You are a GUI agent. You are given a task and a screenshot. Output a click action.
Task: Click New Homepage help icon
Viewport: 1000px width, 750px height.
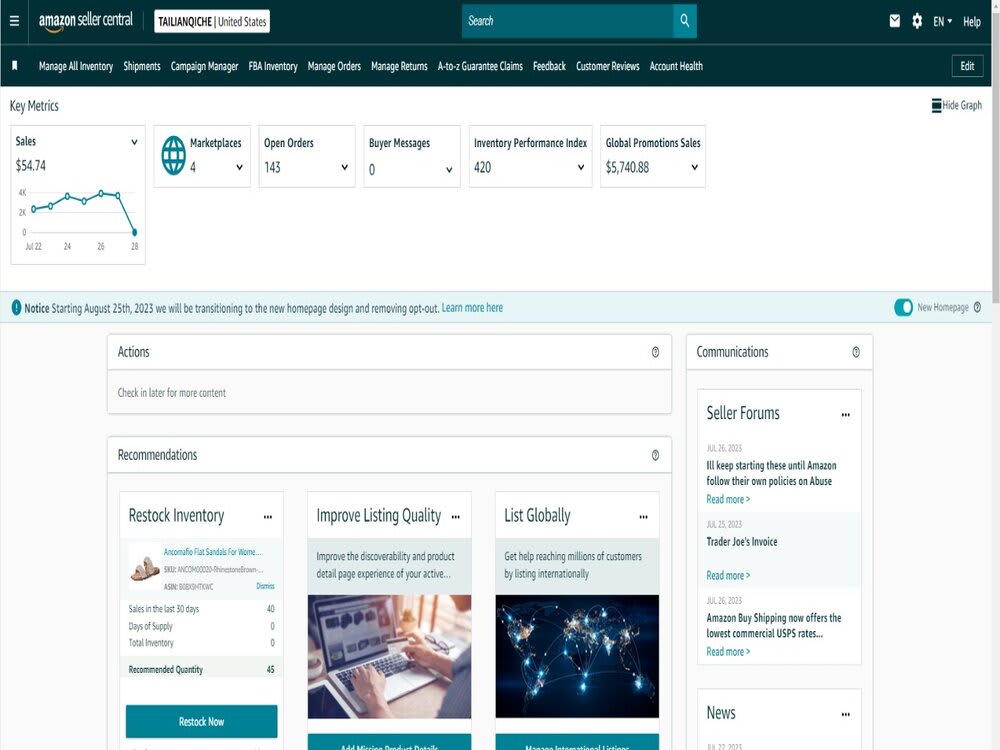[x=977, y=307]
